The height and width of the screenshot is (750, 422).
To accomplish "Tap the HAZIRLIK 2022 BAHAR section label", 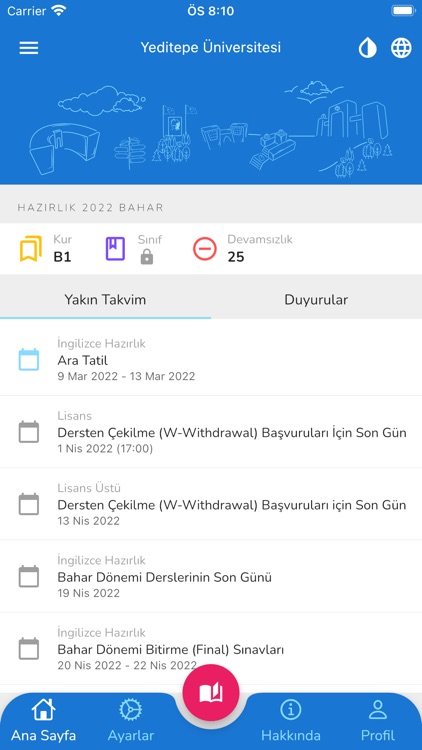I will click(90, 208).
